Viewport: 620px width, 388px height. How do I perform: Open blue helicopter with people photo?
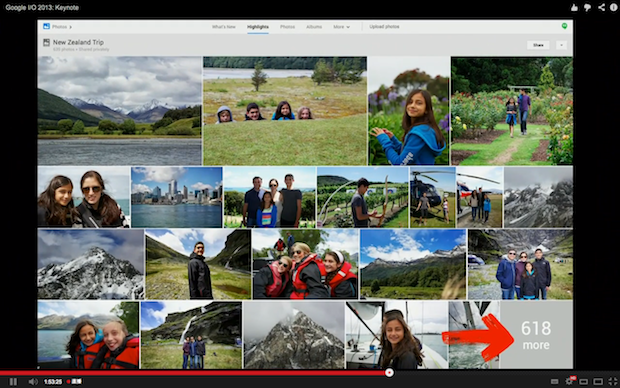433,197
